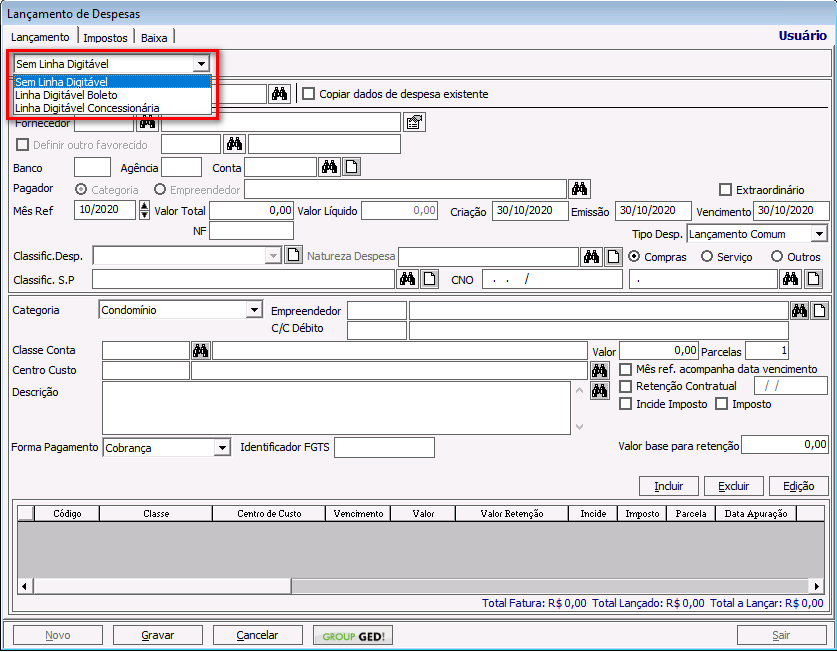This screenshot has width=837, height=652.
Task: Increase or decrease Mês Ref with spinner
Action: tap(144, 210)
